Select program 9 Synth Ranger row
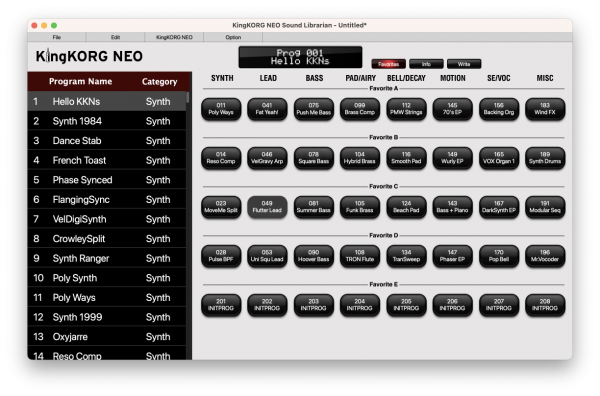Screen dimensions: 600x396 click(107, 258)
